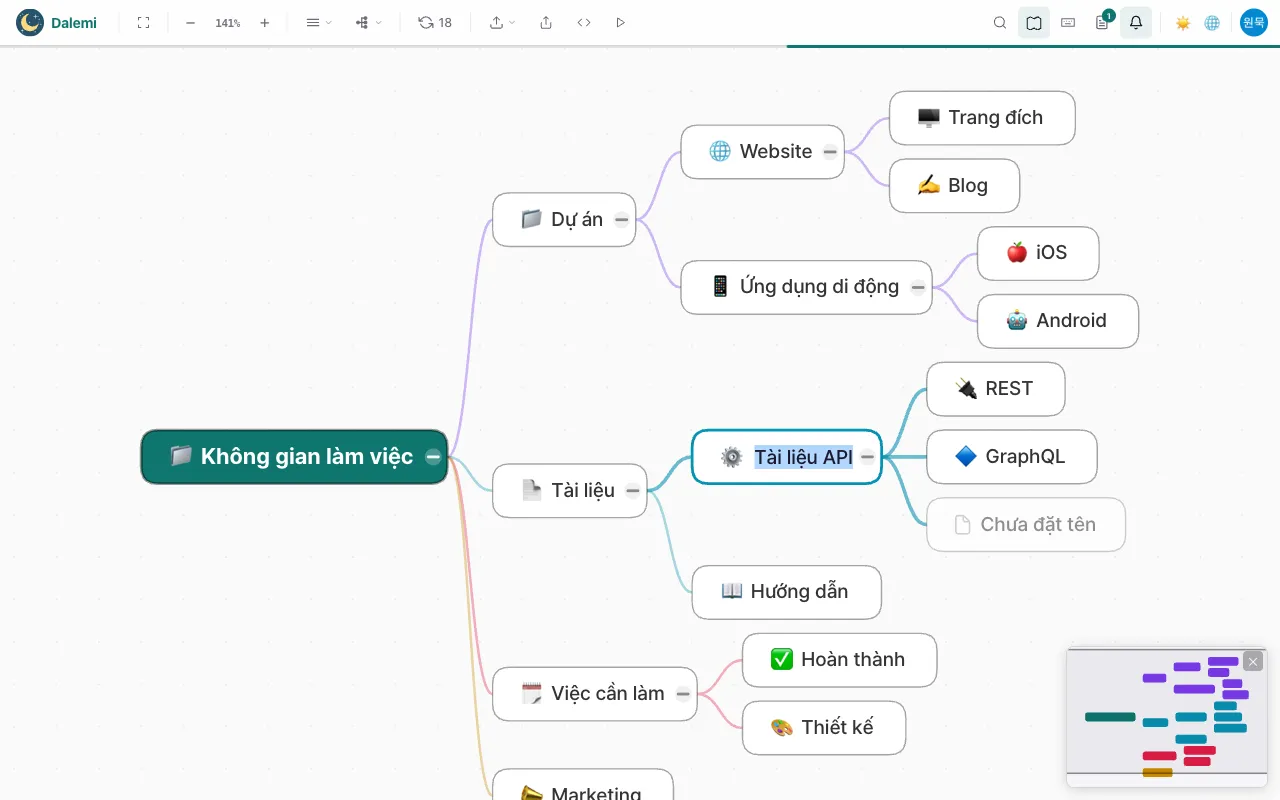This screenshot has height=800, width=1280.
Task: Open the layout structure dropdown
Action: [368, 22]
